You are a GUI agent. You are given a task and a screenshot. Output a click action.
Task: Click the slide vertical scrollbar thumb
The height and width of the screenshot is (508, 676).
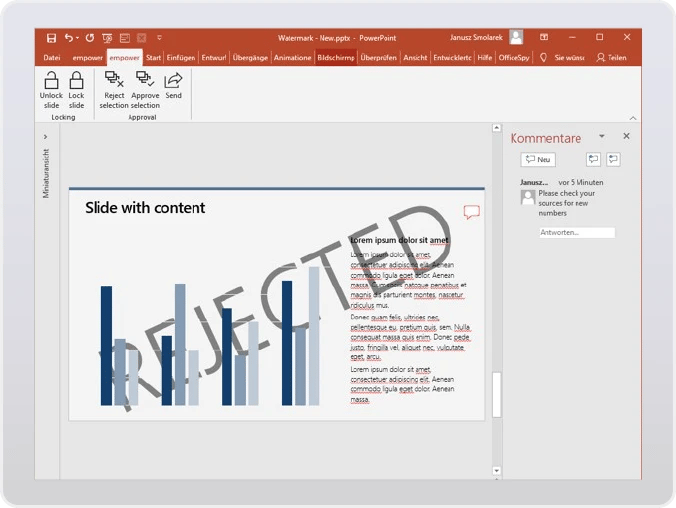pyautogui.click(x=497, y=395)
